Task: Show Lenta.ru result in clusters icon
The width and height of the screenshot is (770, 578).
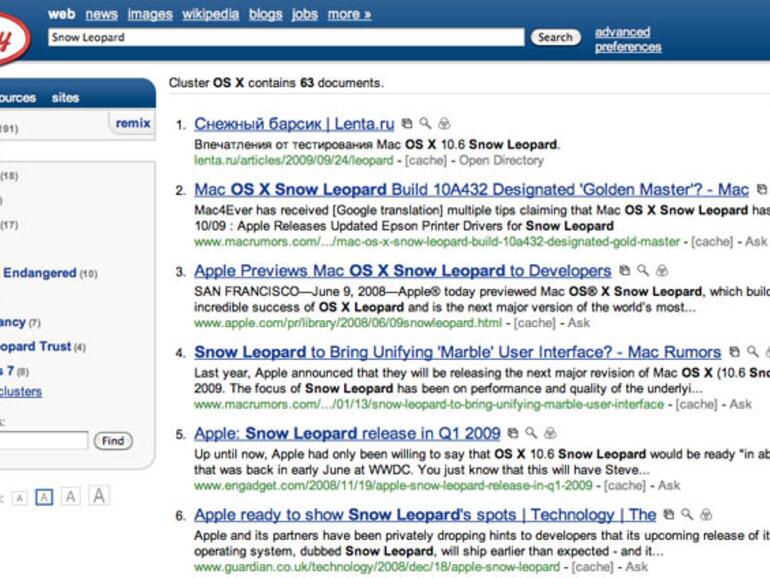Action: [444, 124]
